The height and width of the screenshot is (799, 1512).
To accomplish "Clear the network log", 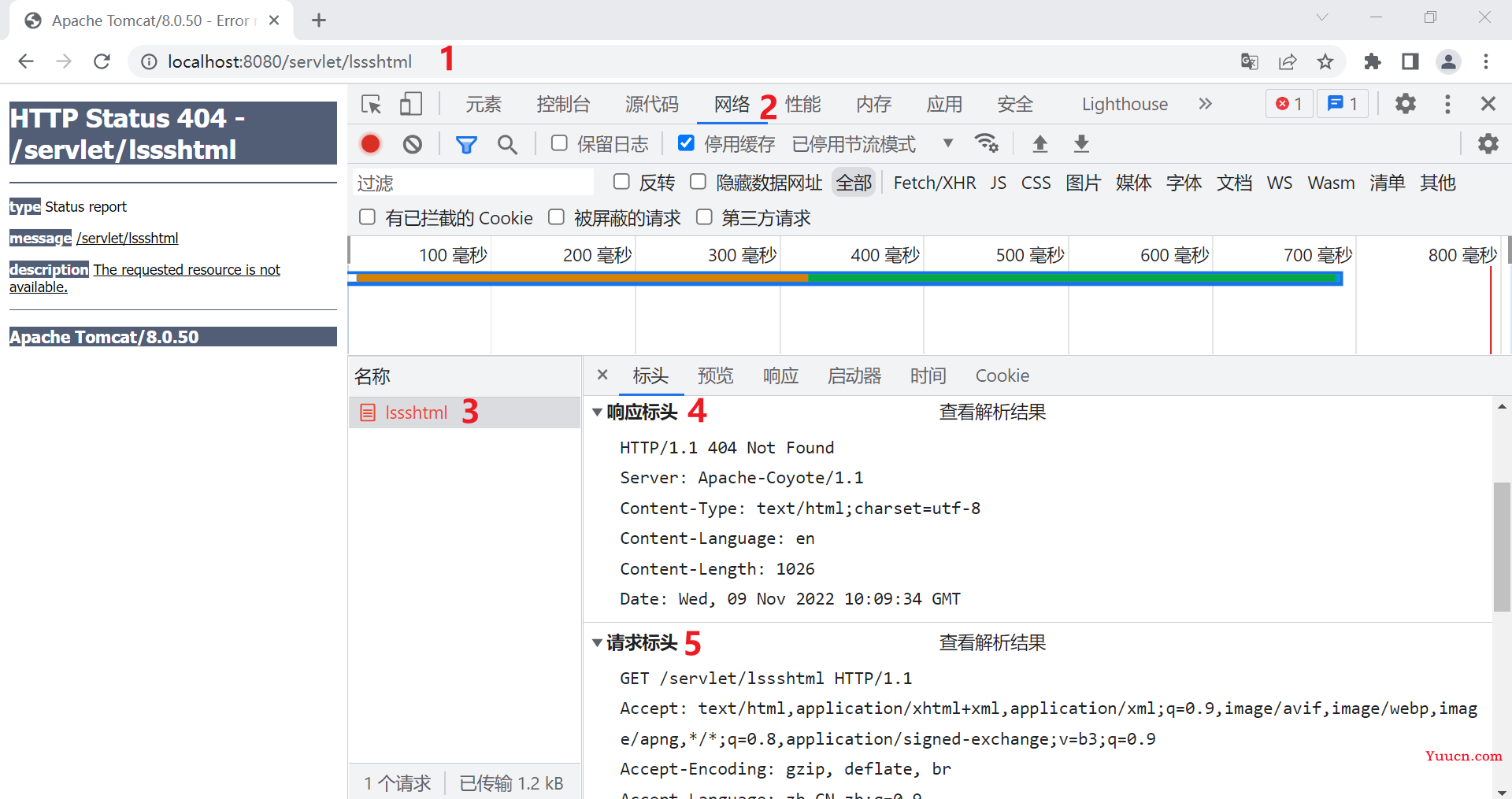I will point(412,144).
